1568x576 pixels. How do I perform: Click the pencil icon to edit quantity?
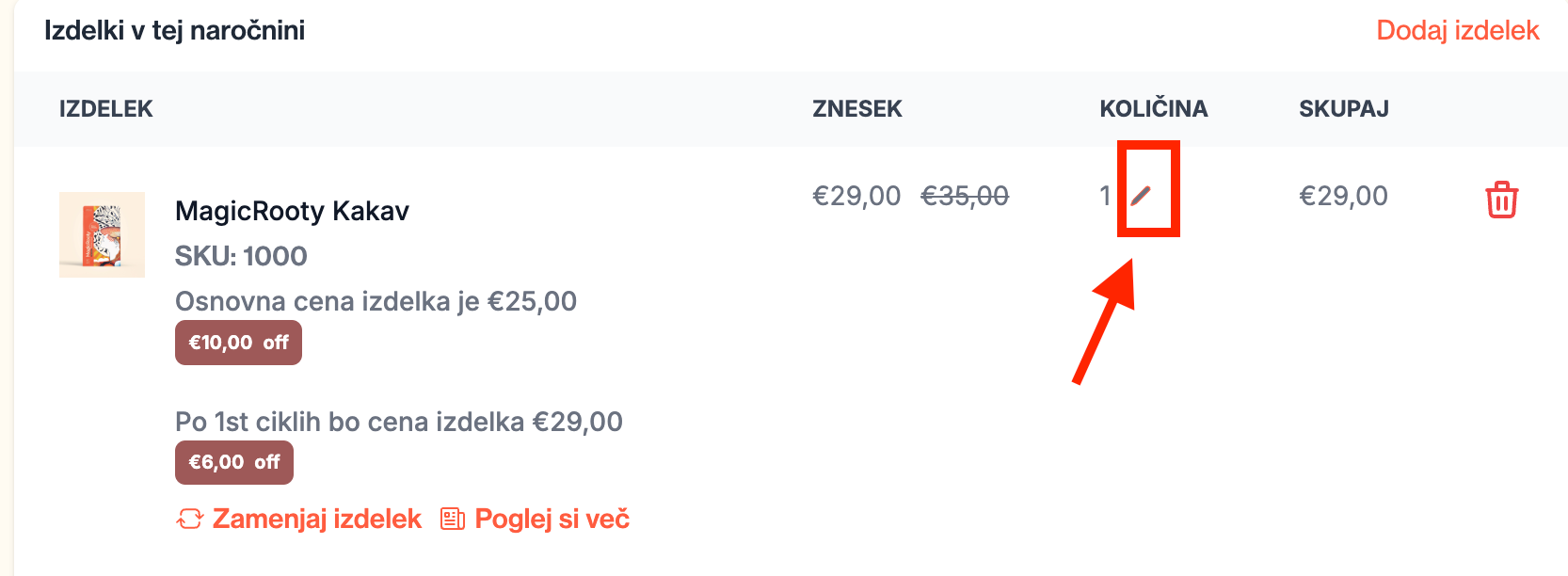1141,196
